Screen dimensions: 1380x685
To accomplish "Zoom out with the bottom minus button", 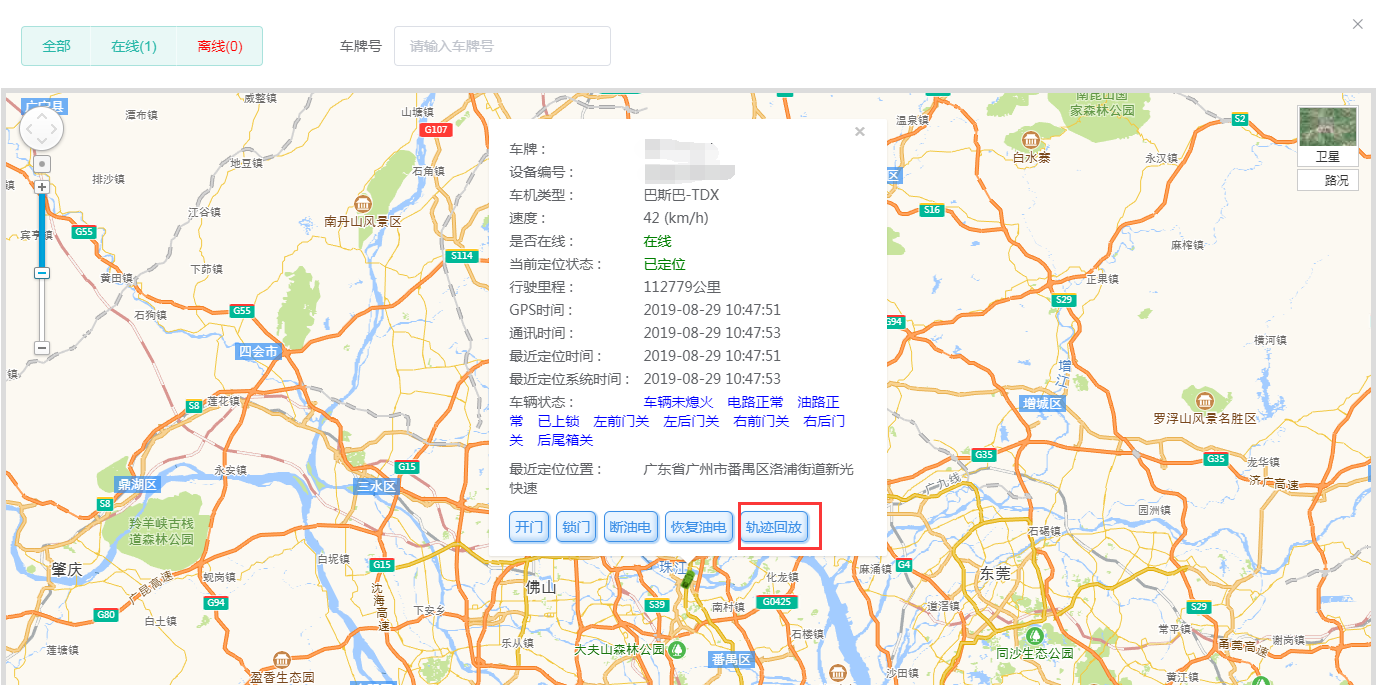I will (42, 348).
